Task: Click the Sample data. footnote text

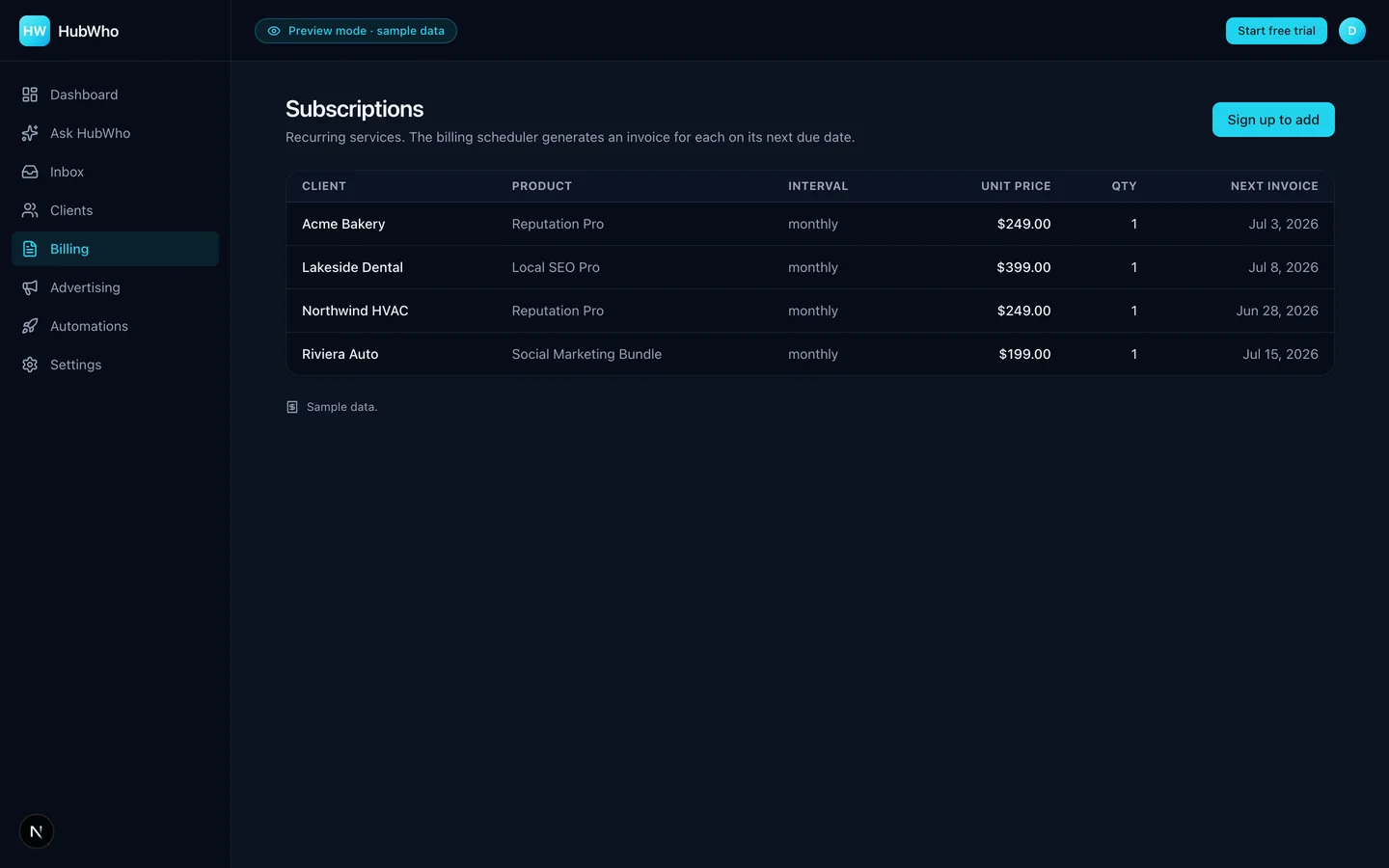Action: (341, 407)
